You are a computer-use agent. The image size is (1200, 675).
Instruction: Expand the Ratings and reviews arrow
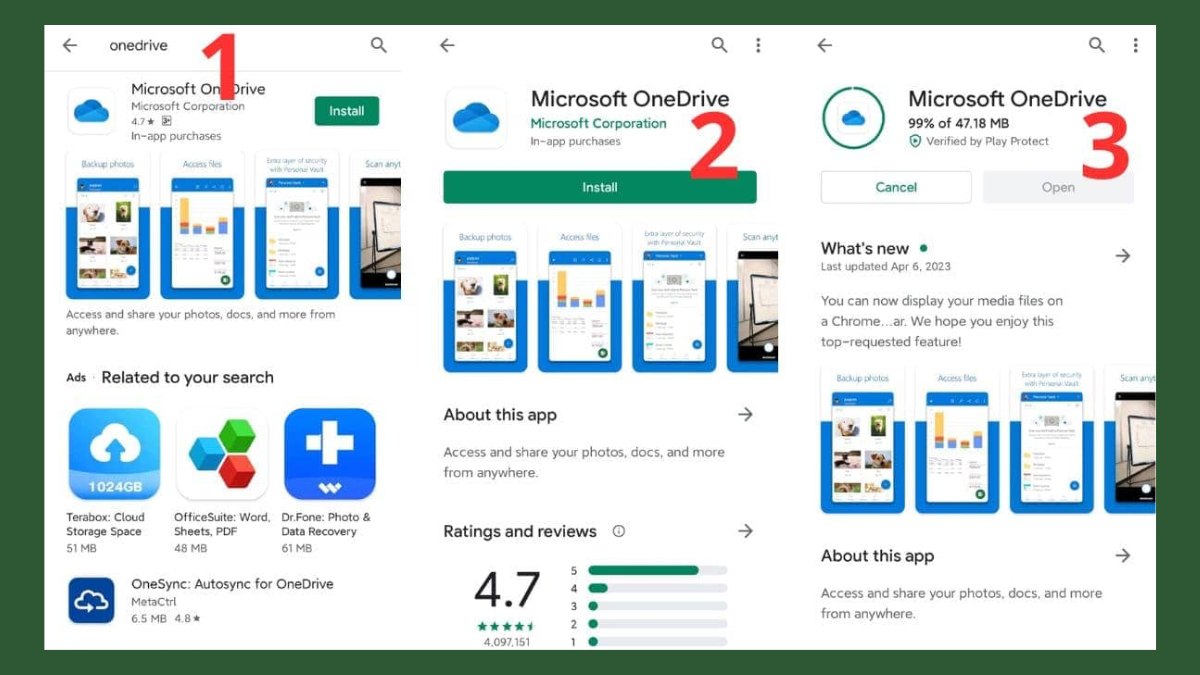coord(745,531)
